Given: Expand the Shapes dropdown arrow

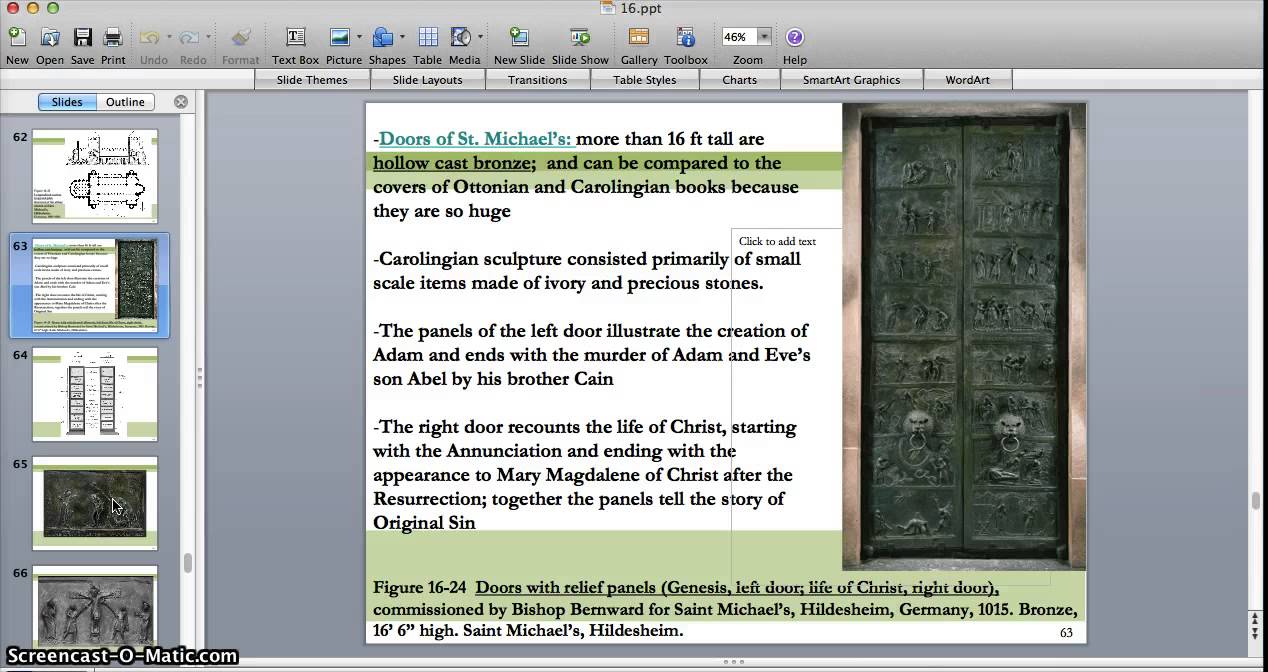Looking at the screenshot, I should (x=402, y=37).
